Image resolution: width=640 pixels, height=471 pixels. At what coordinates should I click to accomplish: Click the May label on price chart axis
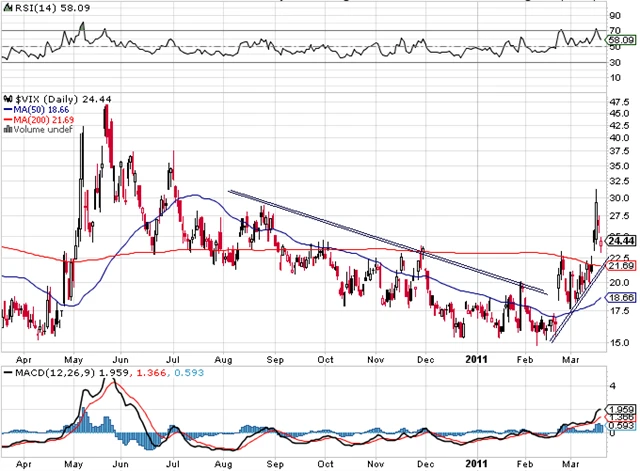pyautogui.click(x=73, y=356)
